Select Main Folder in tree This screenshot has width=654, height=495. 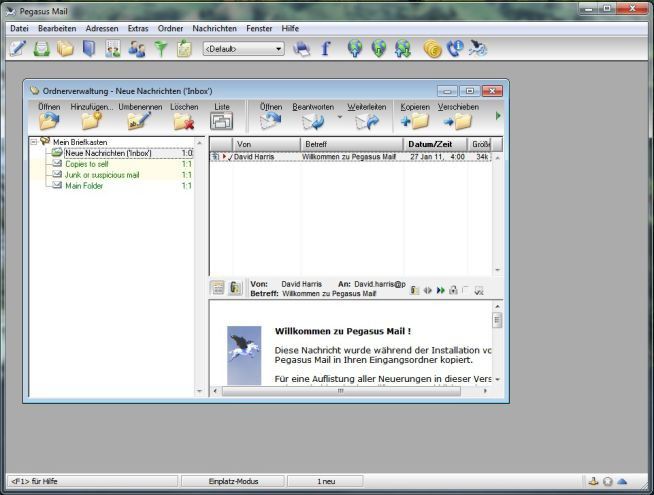pos(84,186)
